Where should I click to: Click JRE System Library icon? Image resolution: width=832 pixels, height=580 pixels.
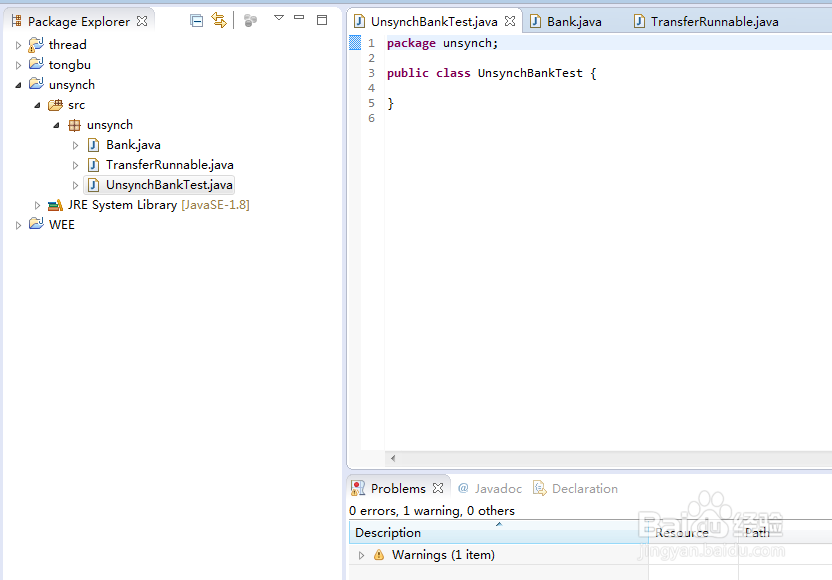point(55,205)
